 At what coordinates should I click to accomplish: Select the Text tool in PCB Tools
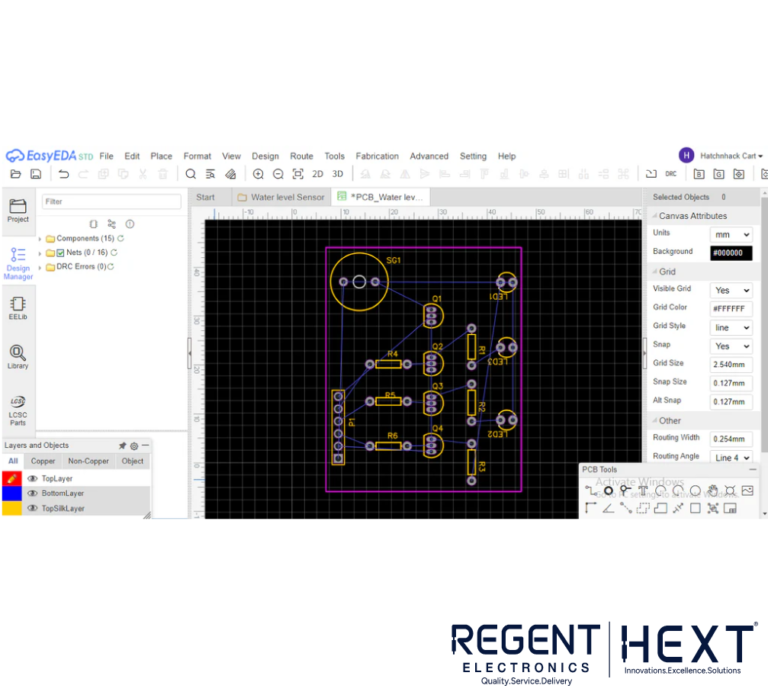coord(643,490)
